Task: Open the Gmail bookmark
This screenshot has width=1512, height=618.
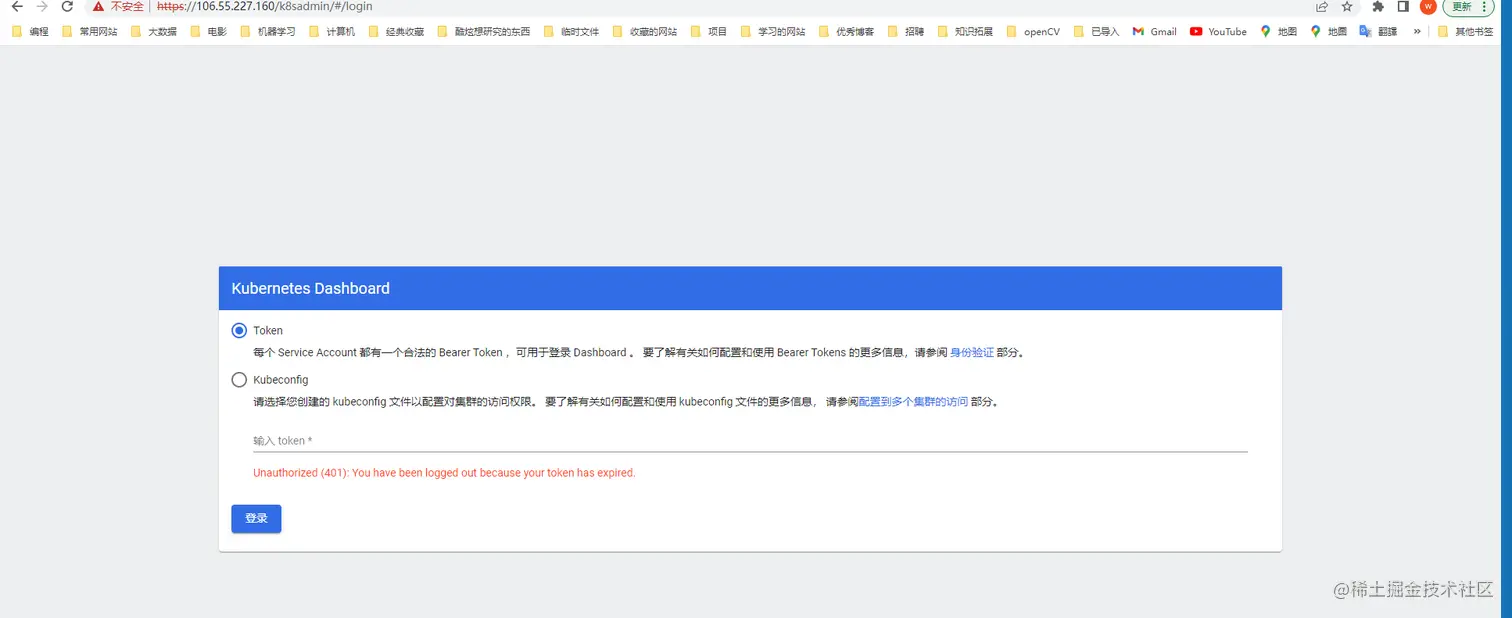Action: (1154, 31)
